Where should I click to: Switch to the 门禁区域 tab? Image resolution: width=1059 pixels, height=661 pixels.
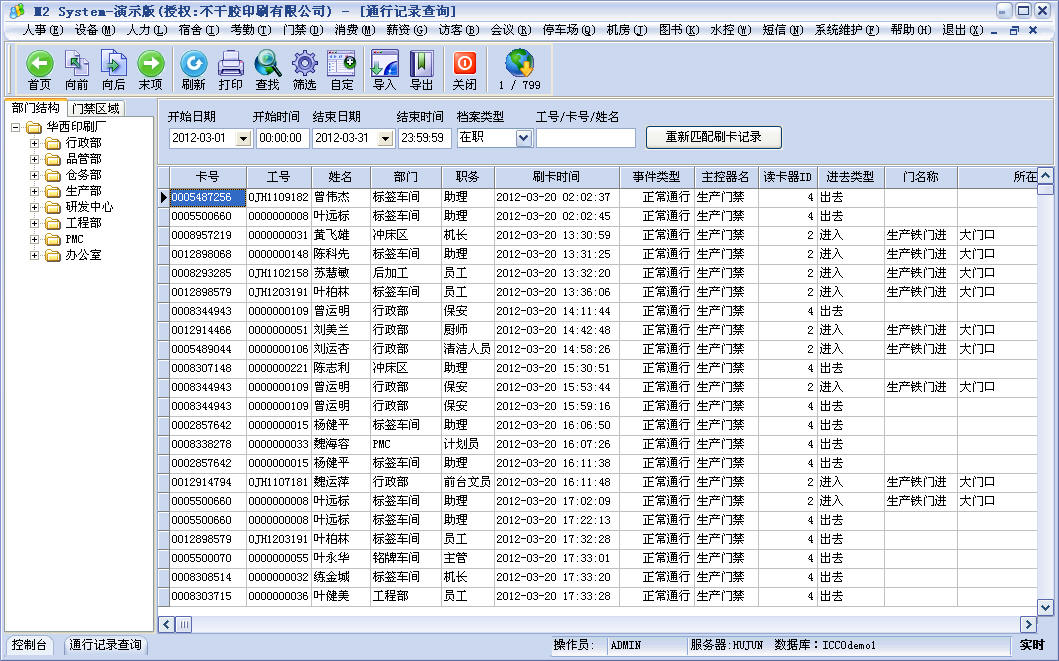[96, 108]
